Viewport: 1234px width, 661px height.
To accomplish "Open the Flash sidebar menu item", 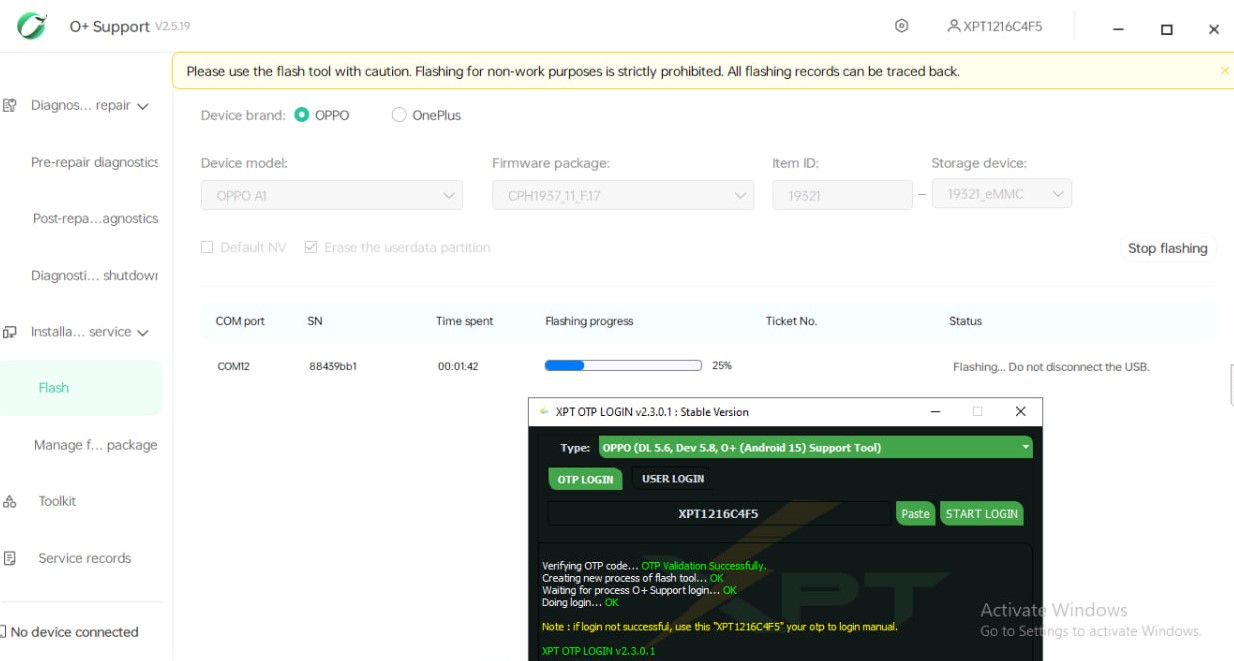I will [54, 388].
